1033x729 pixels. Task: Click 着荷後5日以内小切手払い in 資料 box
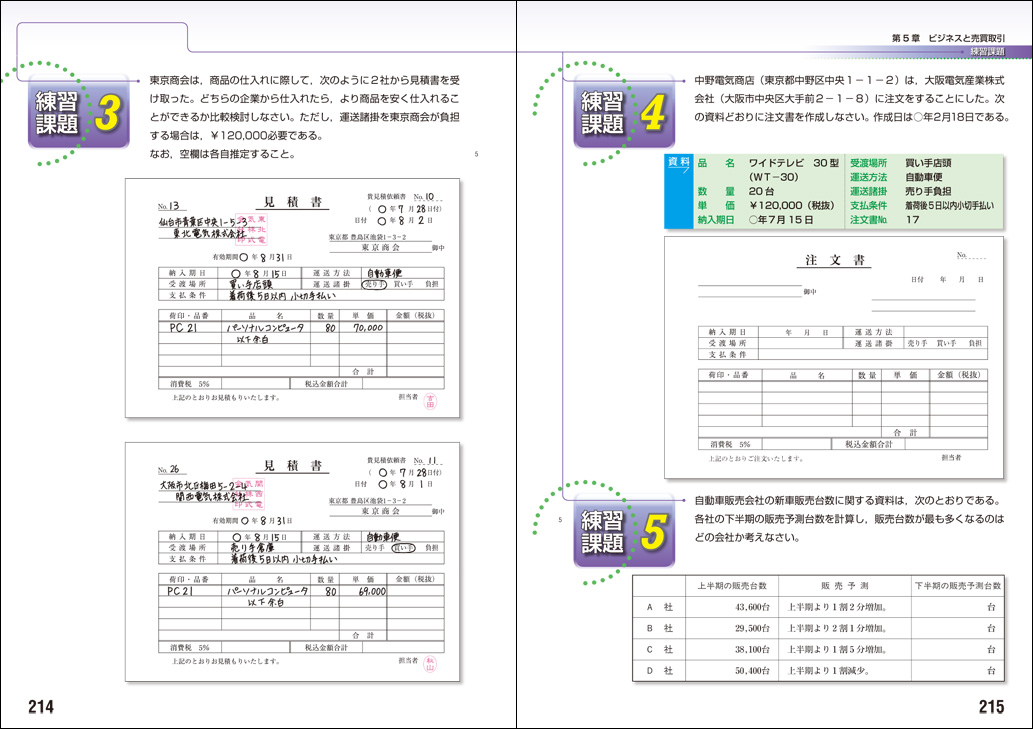click(x=949, y=205)
